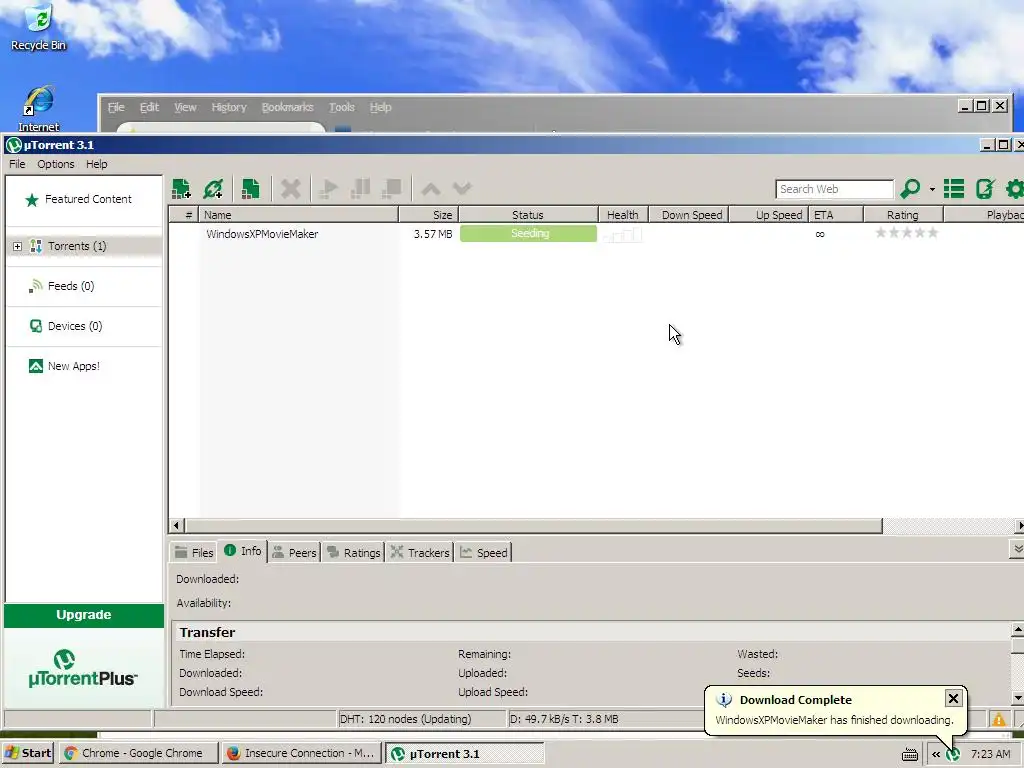The height and width of the screenshot is (768, 1024).
Task: Switch to the Peers tab
Action: [x=294, y=552]
